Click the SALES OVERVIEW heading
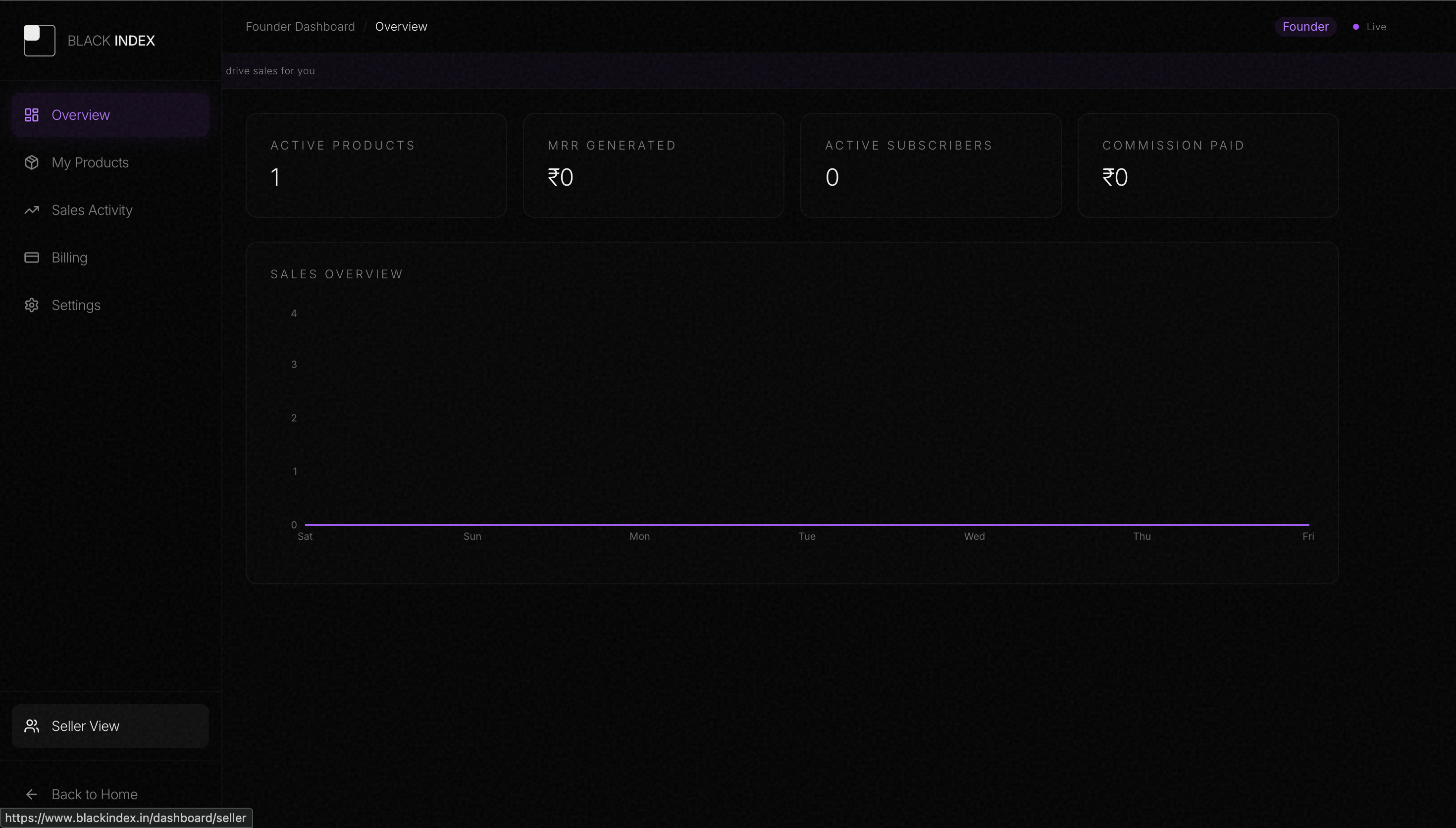This screenshot has height=828, width=1456. [x=337, y=274]
